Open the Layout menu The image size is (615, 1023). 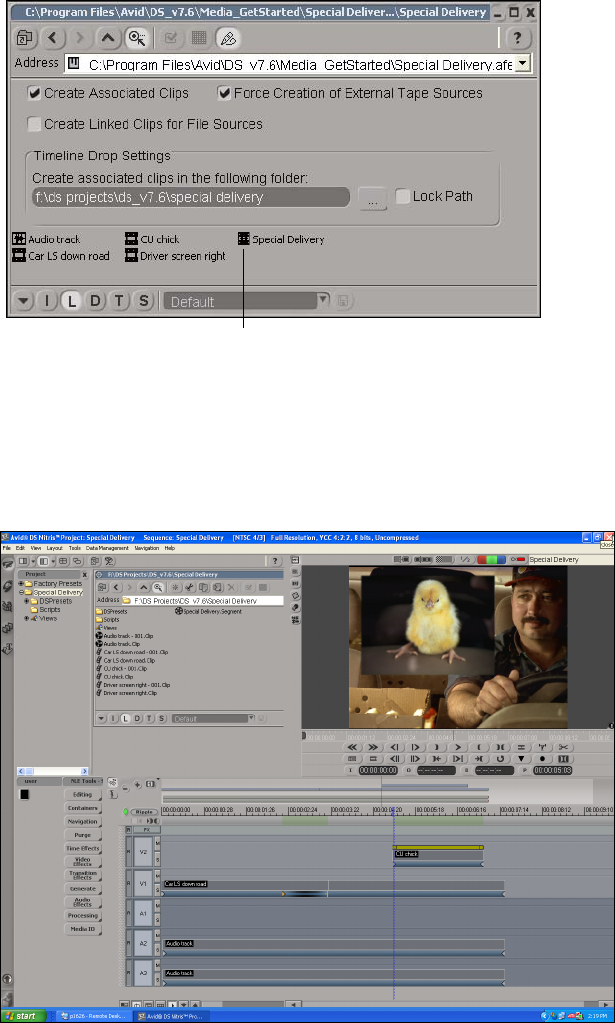pyautogui.click(x=55, y=548)
